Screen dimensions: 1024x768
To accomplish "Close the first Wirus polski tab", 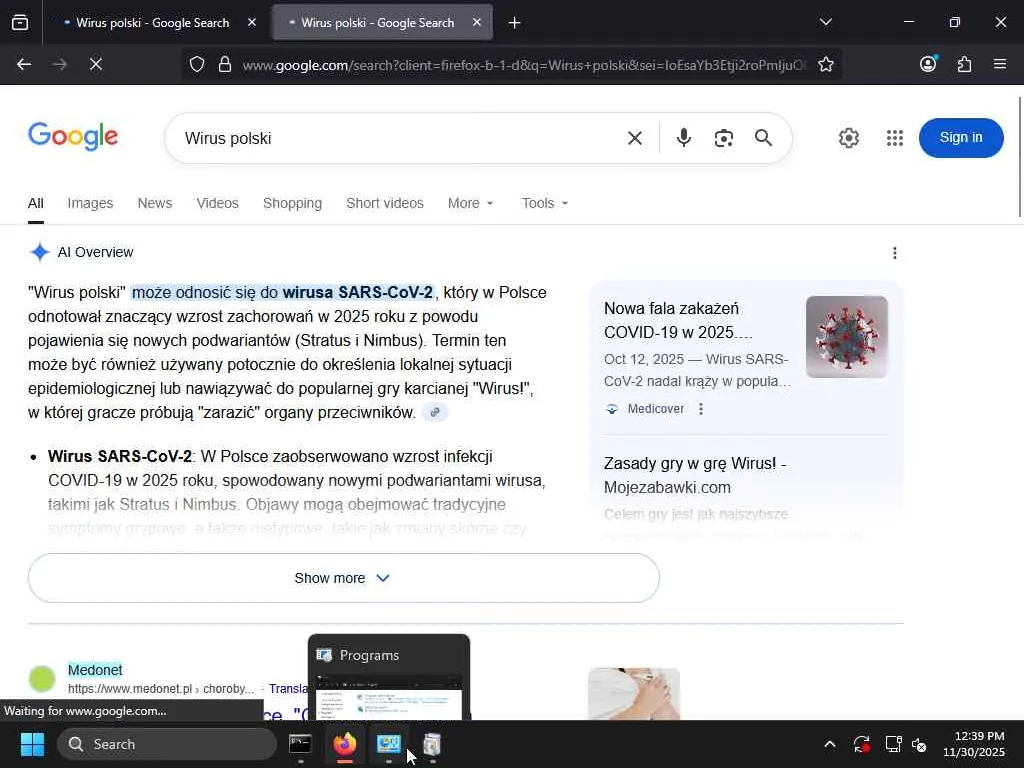I will [x=252, y=23].
